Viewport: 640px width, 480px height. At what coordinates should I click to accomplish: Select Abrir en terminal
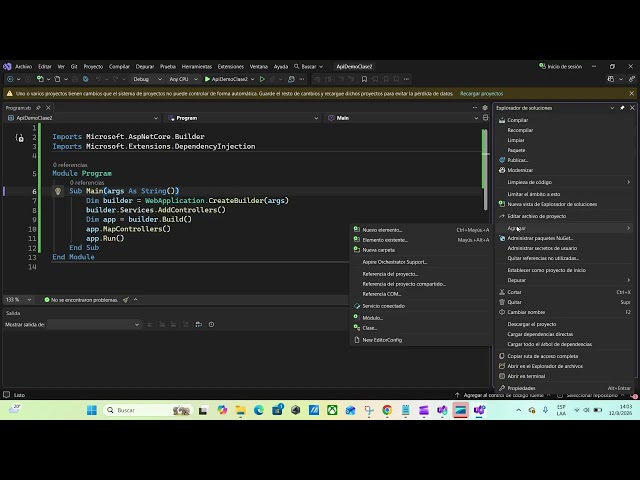point(565,376)
